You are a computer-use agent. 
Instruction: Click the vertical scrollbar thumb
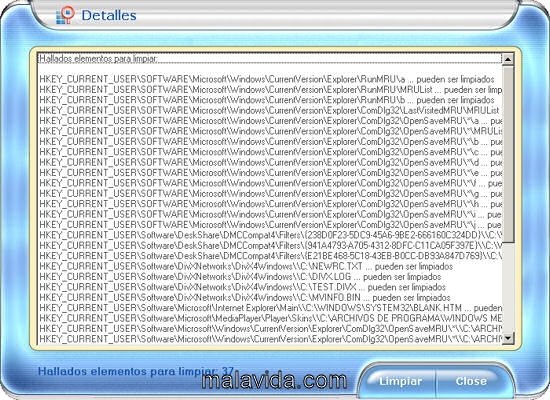[x=508, y=154]
